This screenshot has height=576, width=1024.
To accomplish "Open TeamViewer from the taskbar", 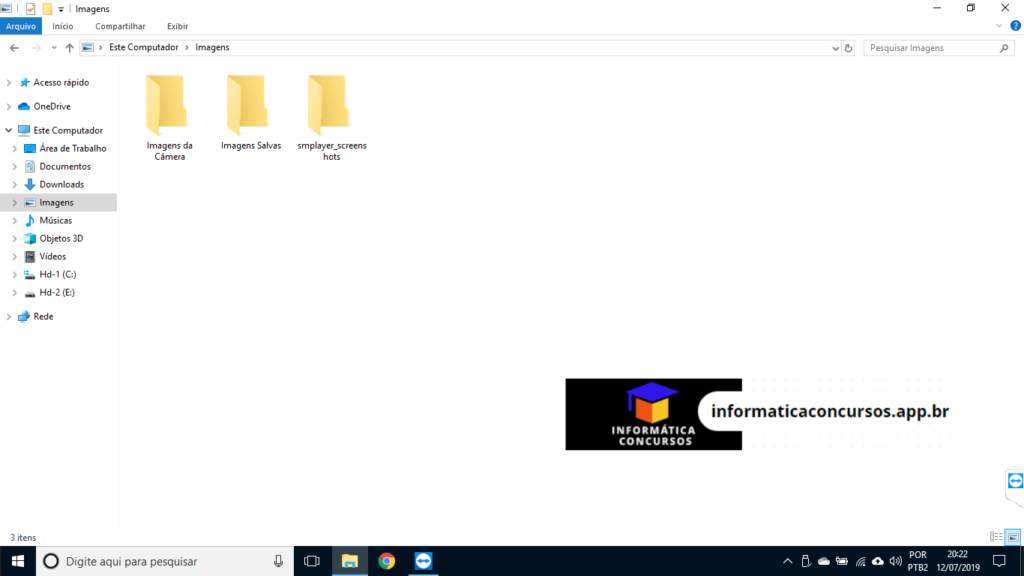I will 424,561.
